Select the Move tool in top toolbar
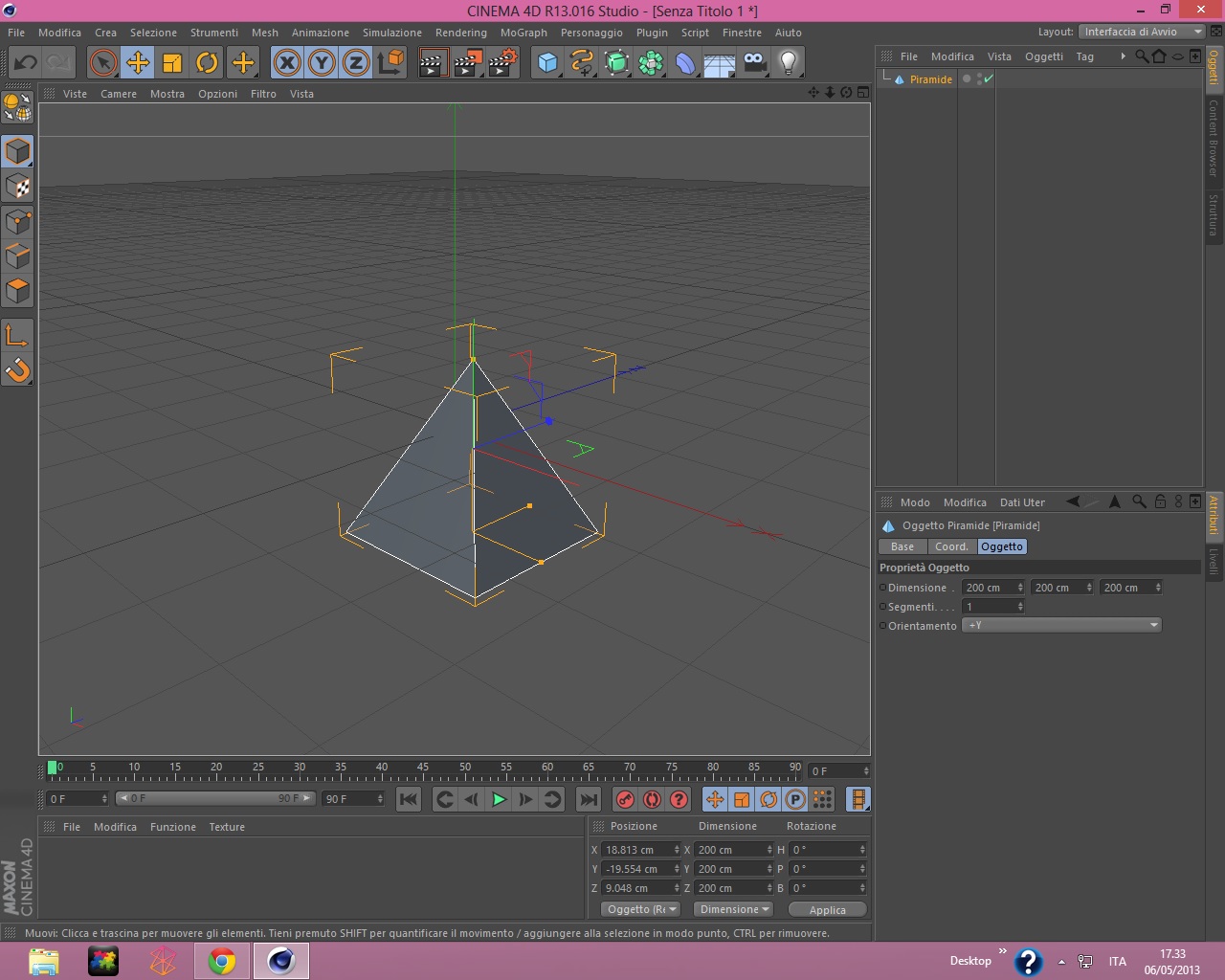Screen dimensions: 1225x980 [138, 63]
